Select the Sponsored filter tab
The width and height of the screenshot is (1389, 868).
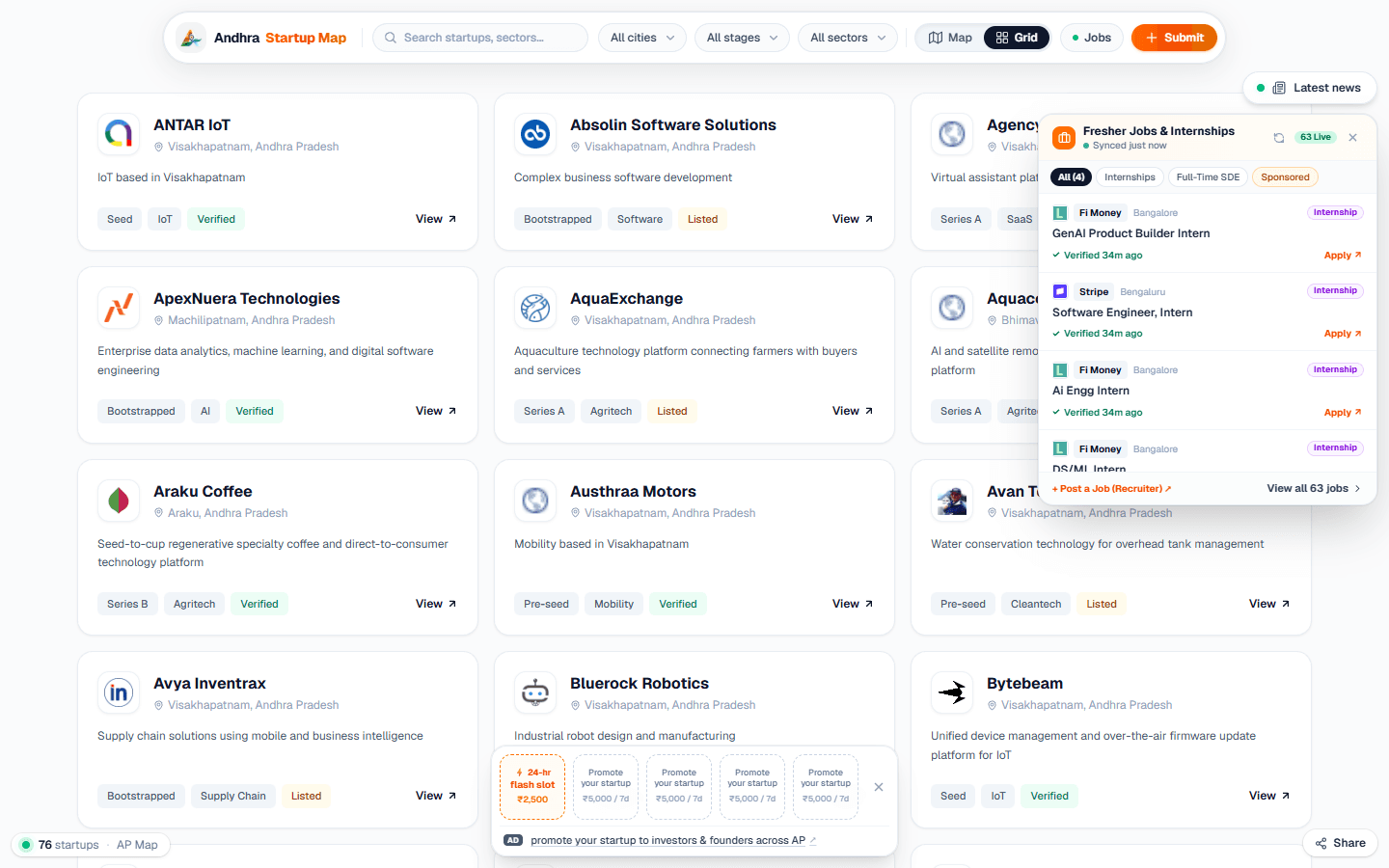click(1285, 177)
